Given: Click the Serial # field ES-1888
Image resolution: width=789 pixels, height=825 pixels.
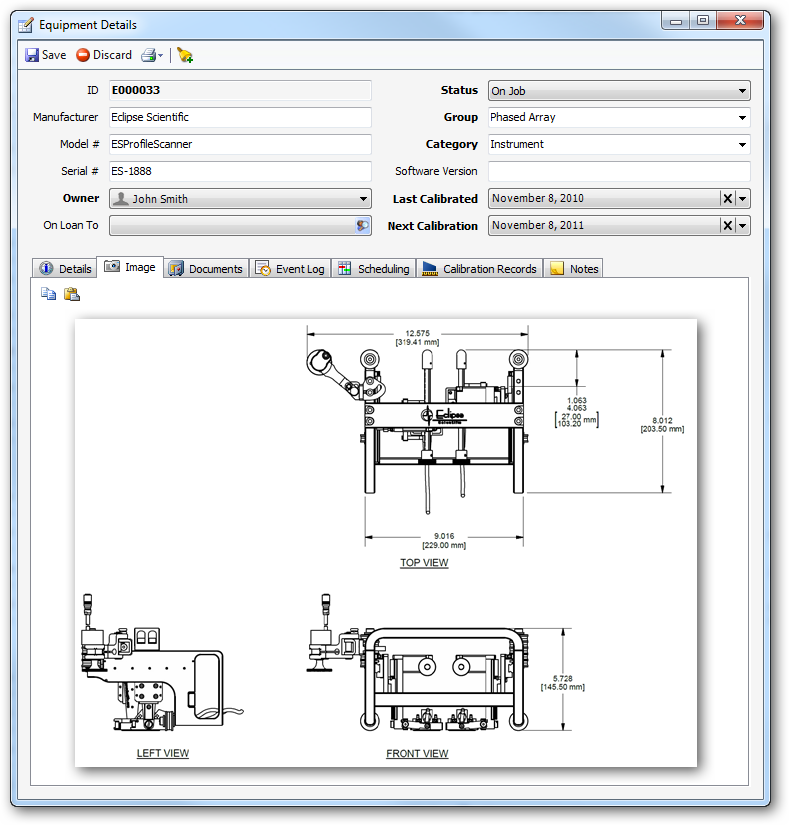Looking at the screenshot, I should (x=240, y=171).
